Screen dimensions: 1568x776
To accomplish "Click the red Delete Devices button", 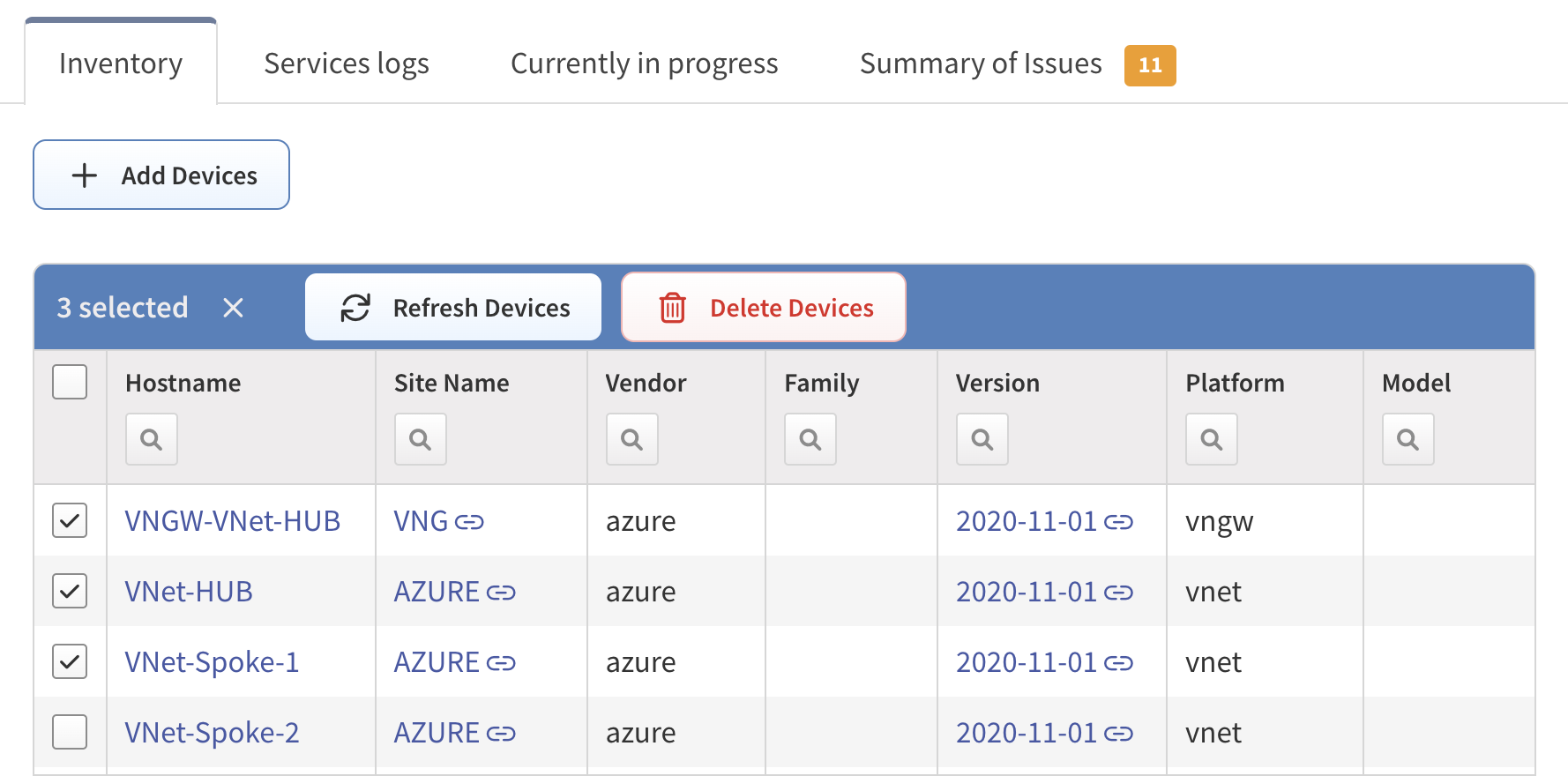I will 764,307.
